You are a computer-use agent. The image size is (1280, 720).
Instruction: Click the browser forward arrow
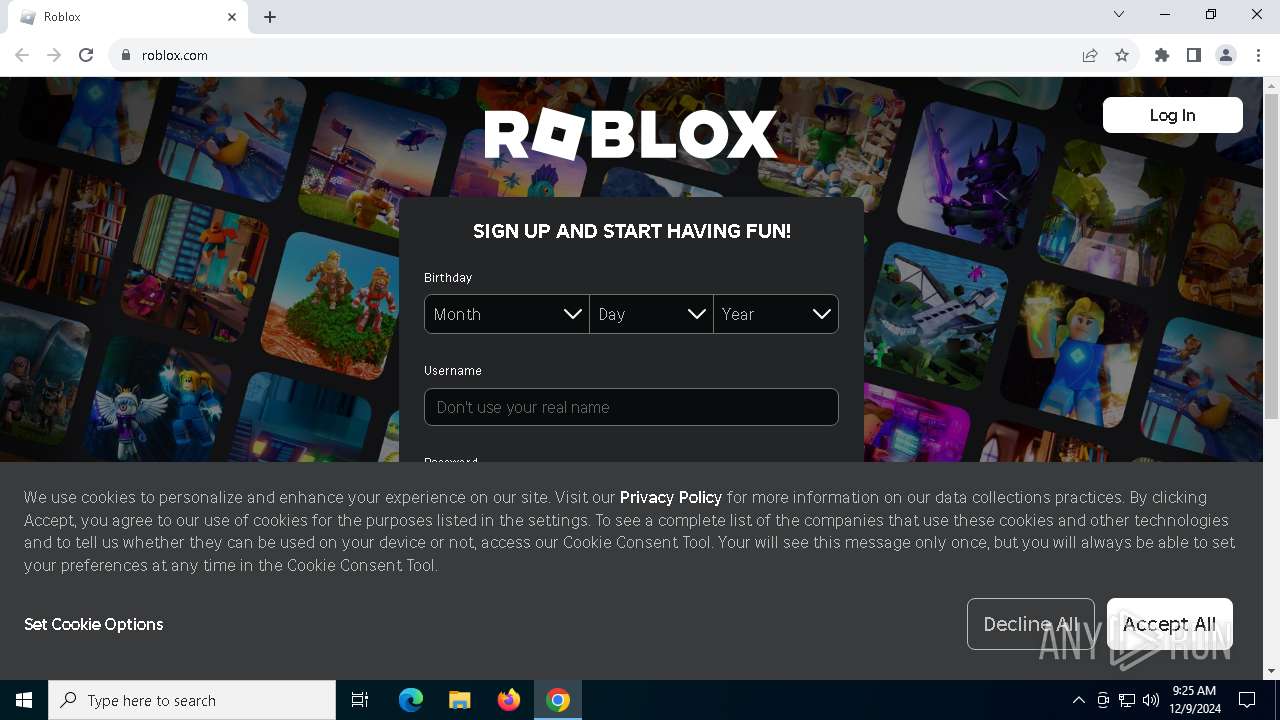coord(54,55)
